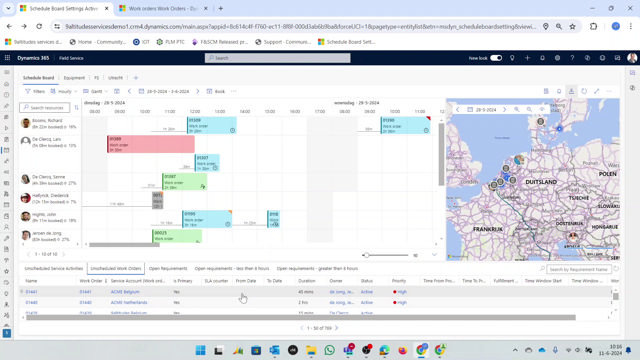Click the legend icon on board toolbar
The width and height of the screenshot is (640, 360).
(x=546, y=91)
